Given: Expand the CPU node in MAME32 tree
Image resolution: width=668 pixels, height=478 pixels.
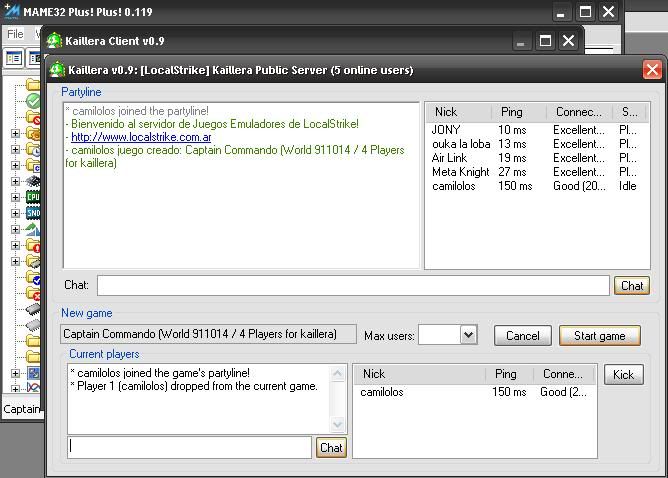Looking at the screenshot, I should click(15, 197).
